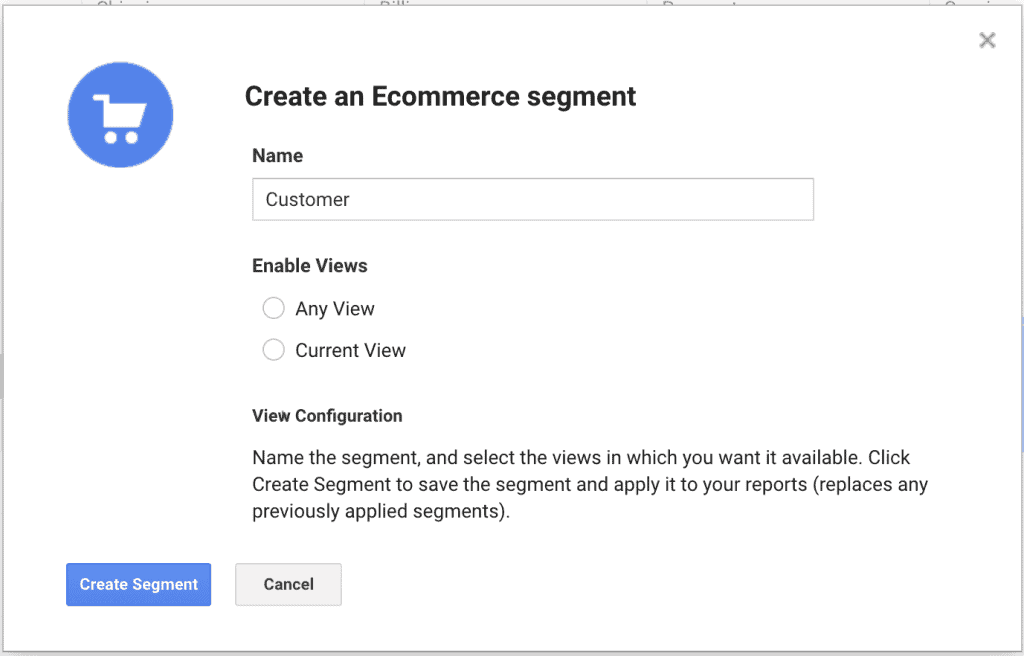This screenshot has height=656, width=1024.
Task: Close the segment dialog with the X
Action: pos(987,40)
